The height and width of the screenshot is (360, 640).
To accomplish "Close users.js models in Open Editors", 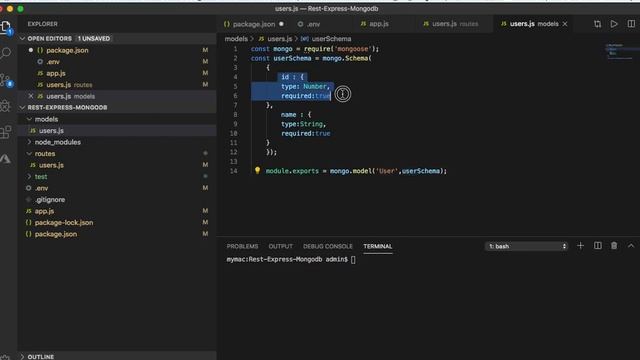I will coord(31,96).
